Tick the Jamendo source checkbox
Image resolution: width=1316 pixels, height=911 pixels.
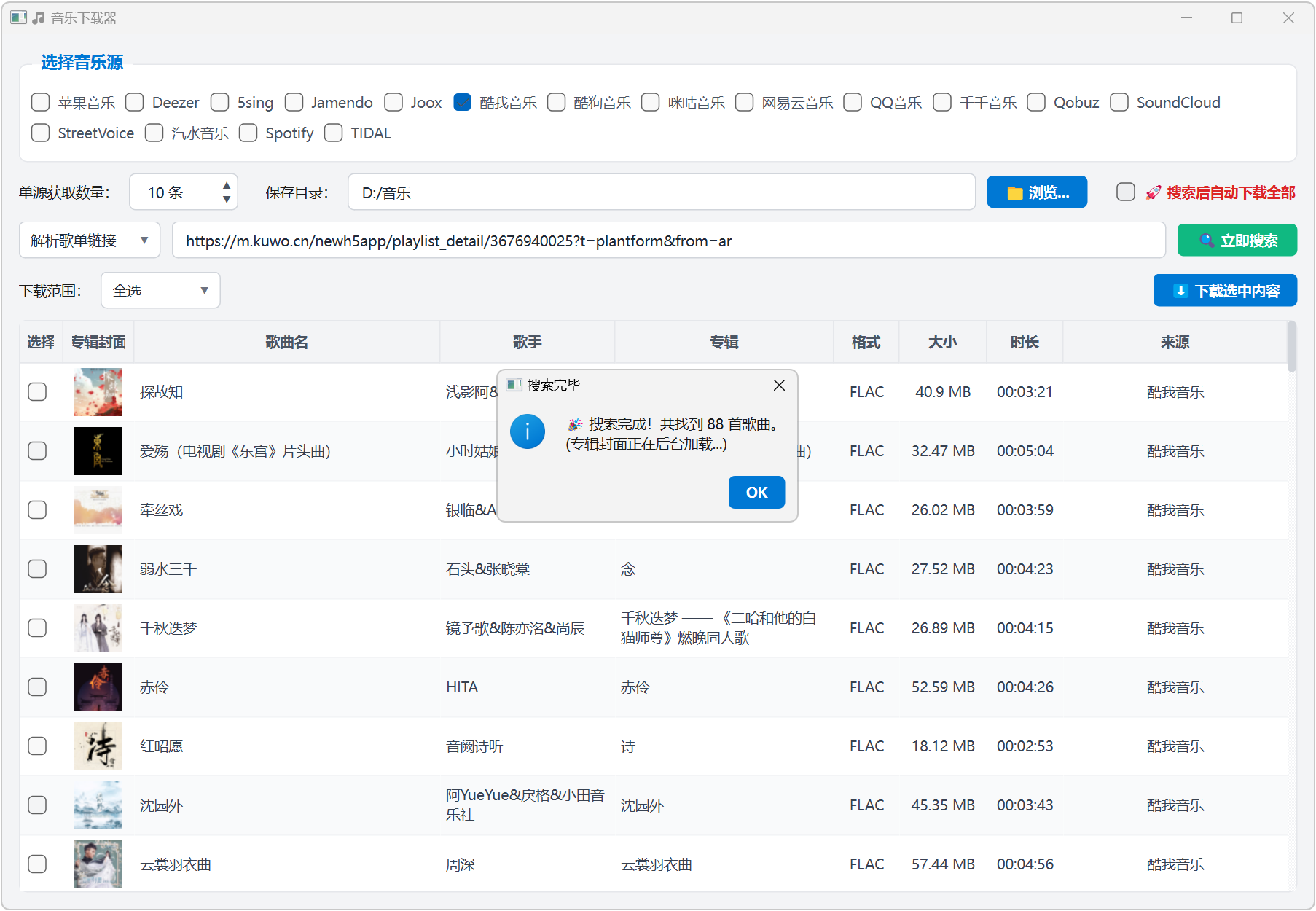294,103
